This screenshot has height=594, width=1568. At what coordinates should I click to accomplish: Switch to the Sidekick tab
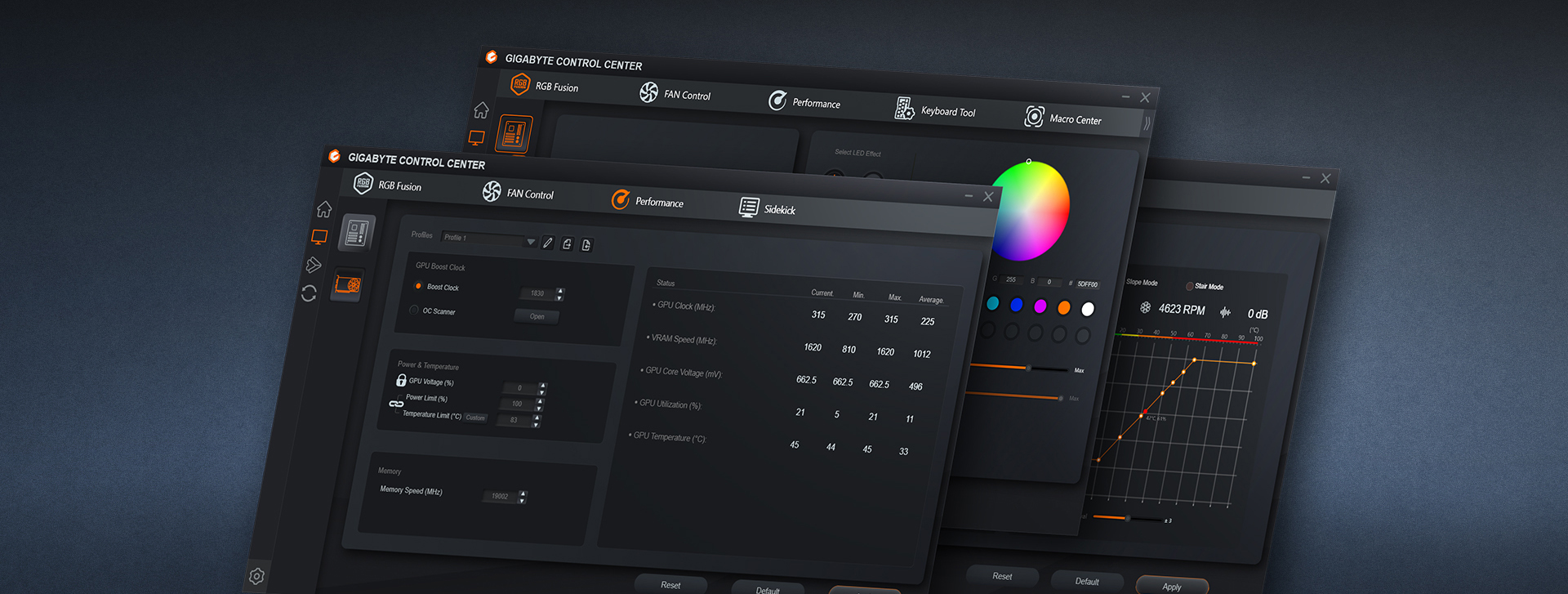point(768,208)
